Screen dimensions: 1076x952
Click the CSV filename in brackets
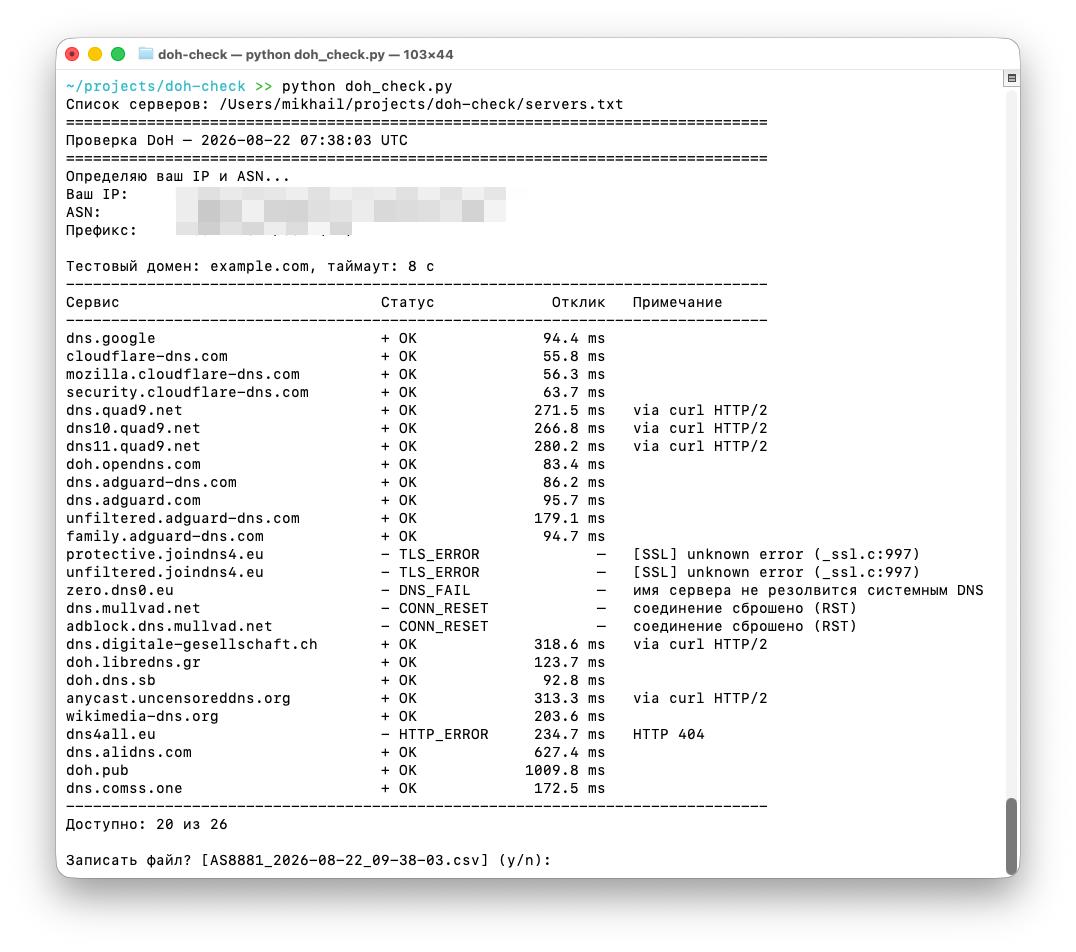click(x=344, y=861)
